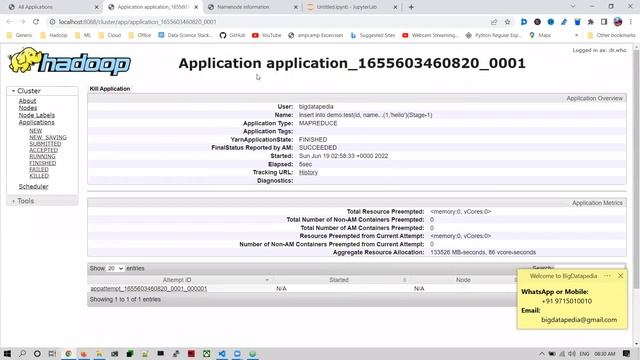Filter applications by RUNNING state
Viewport: 640px width, 360px height.
point(42,156)
